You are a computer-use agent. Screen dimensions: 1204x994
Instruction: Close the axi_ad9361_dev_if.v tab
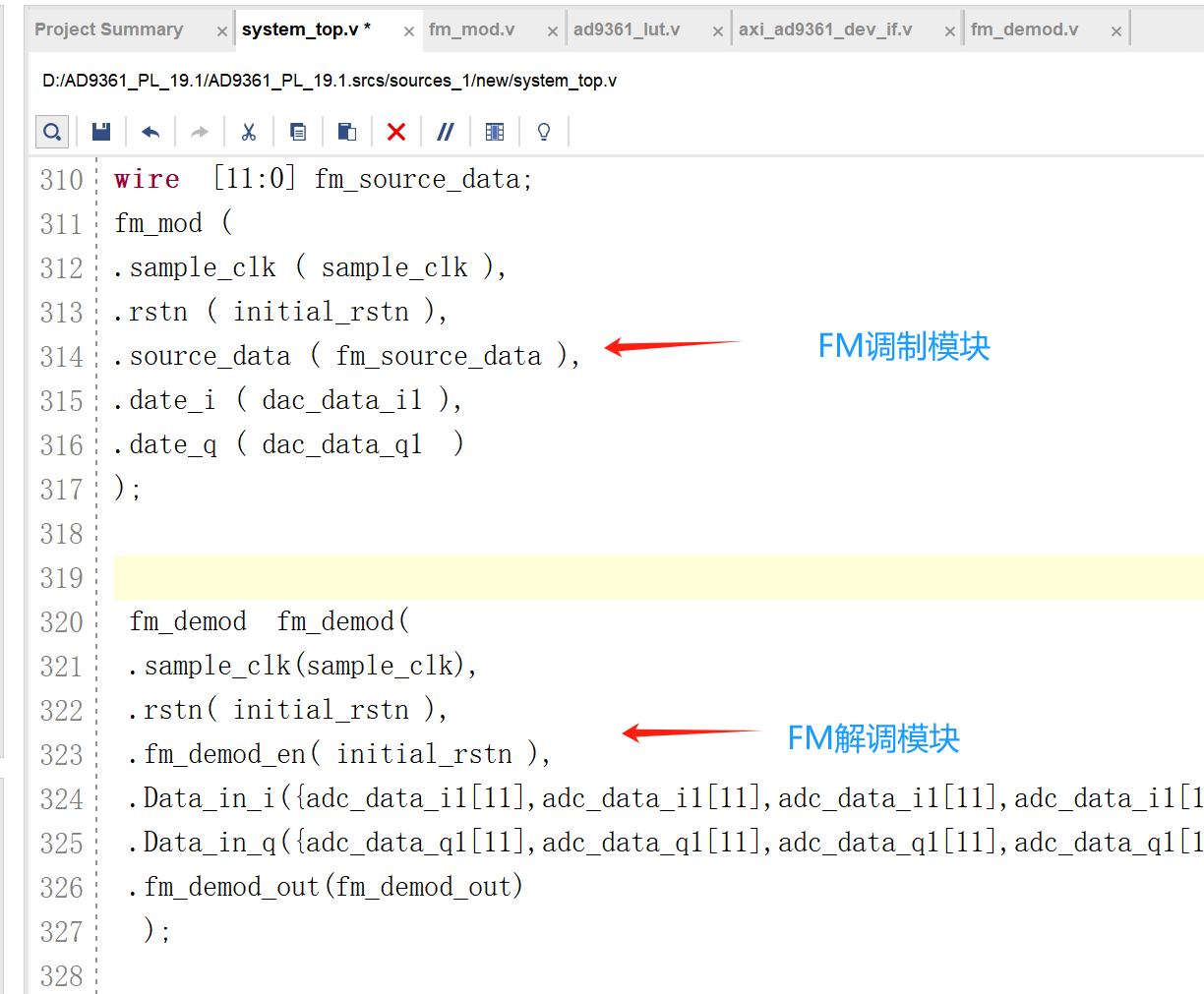click(948, 29)
